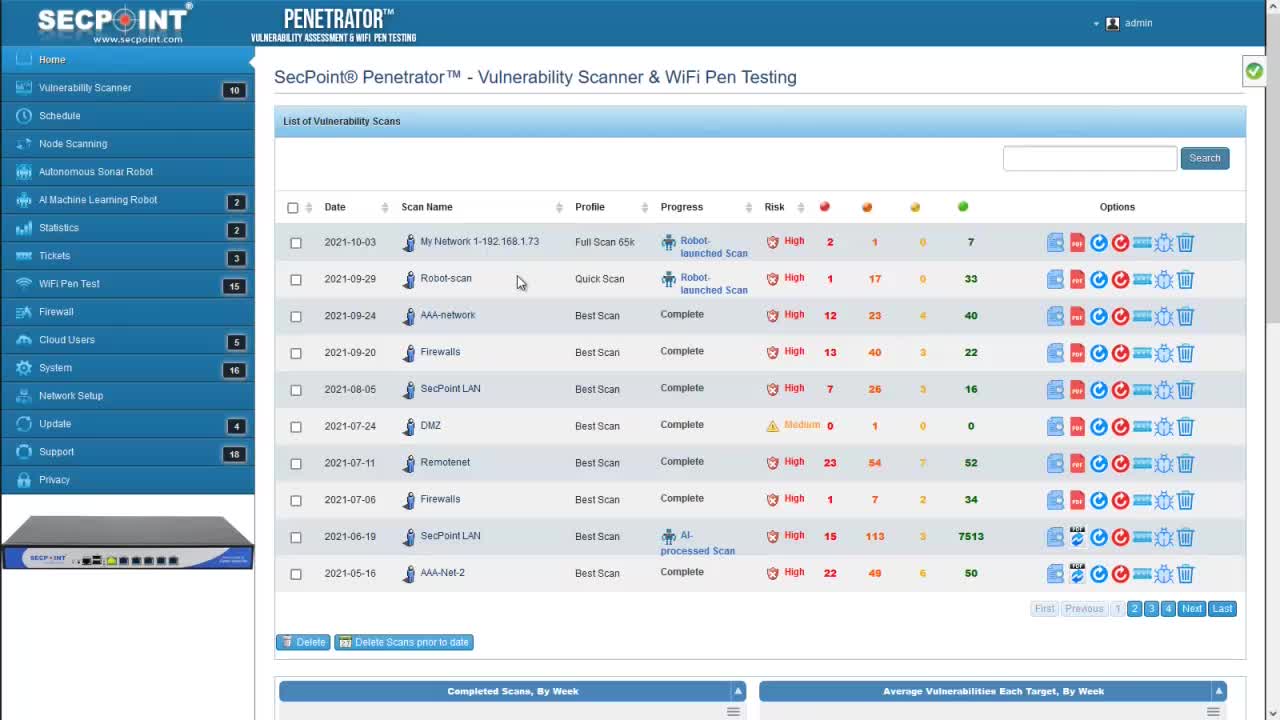1280x720 pixels.
Task: Click admin user avatar icon
Action: [x=1112, y=23]
